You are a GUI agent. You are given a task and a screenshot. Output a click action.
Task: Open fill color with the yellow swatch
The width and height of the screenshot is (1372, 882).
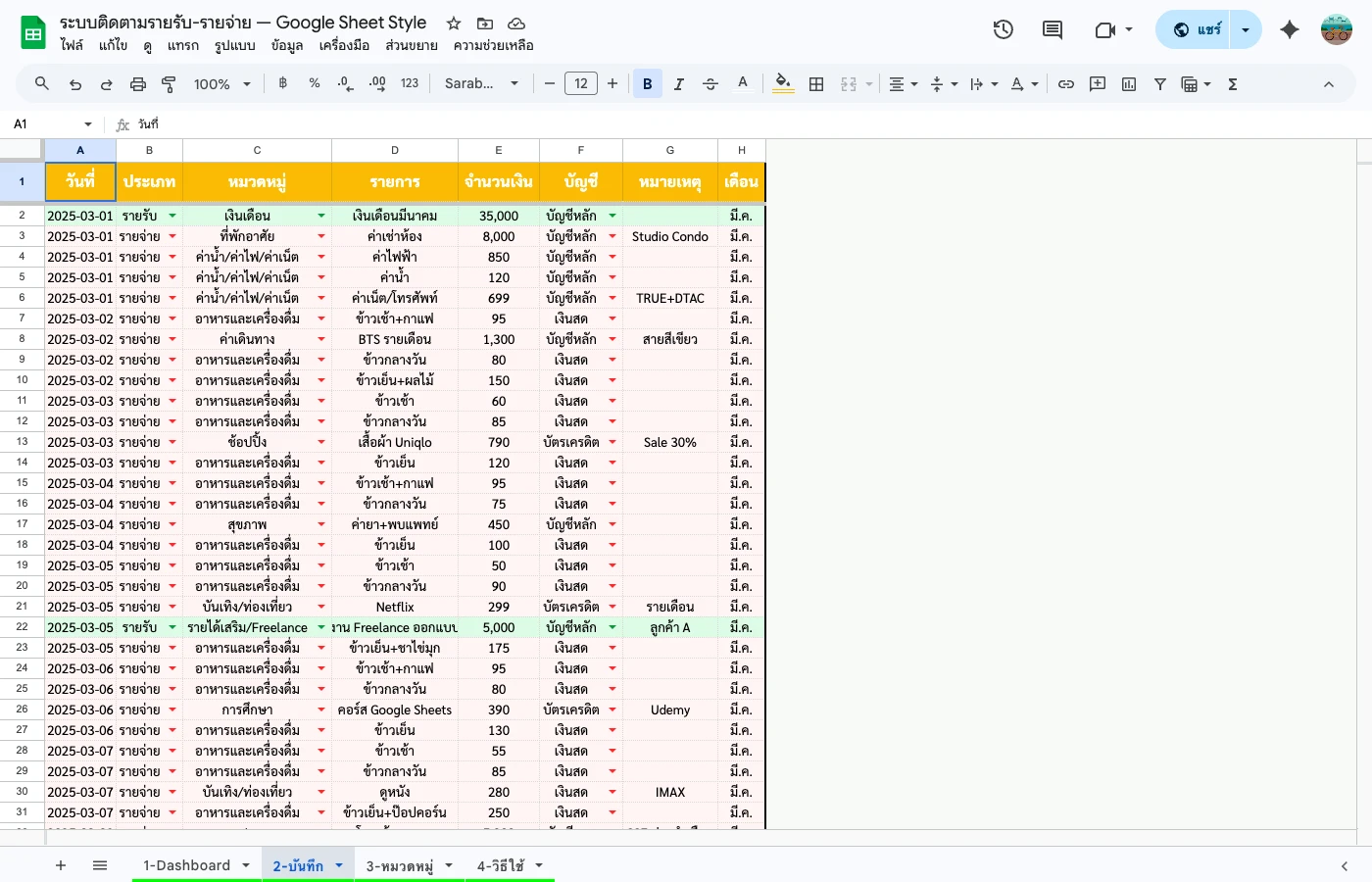pyautogui.click(x=782, y=83)
